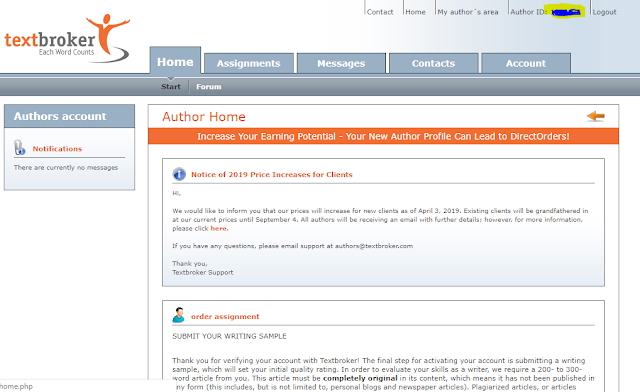Screen dimensions: 640x392
Task: Click the Logout link
Action: [604, 12]
